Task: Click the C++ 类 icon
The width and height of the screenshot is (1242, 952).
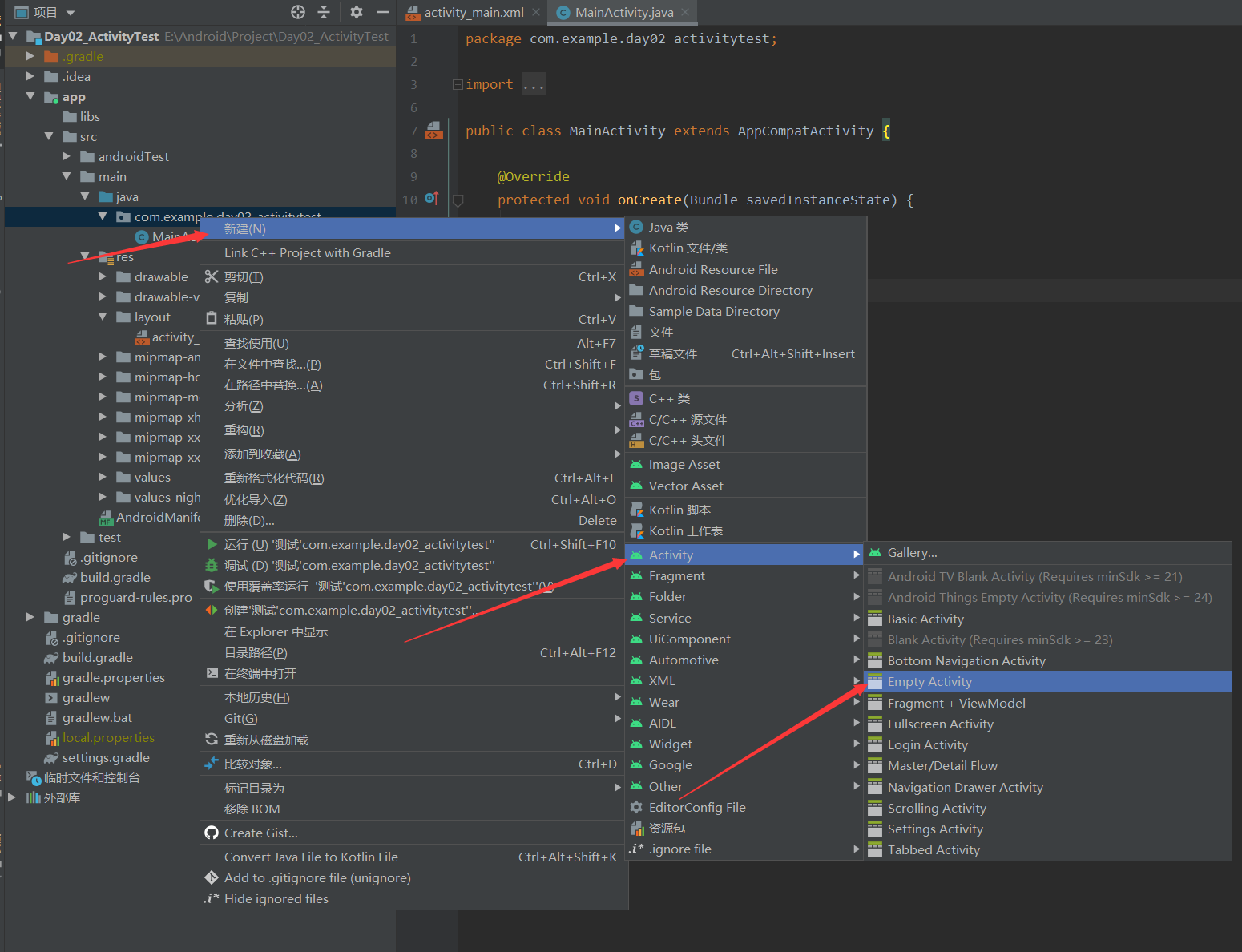Action: point(637,398)
